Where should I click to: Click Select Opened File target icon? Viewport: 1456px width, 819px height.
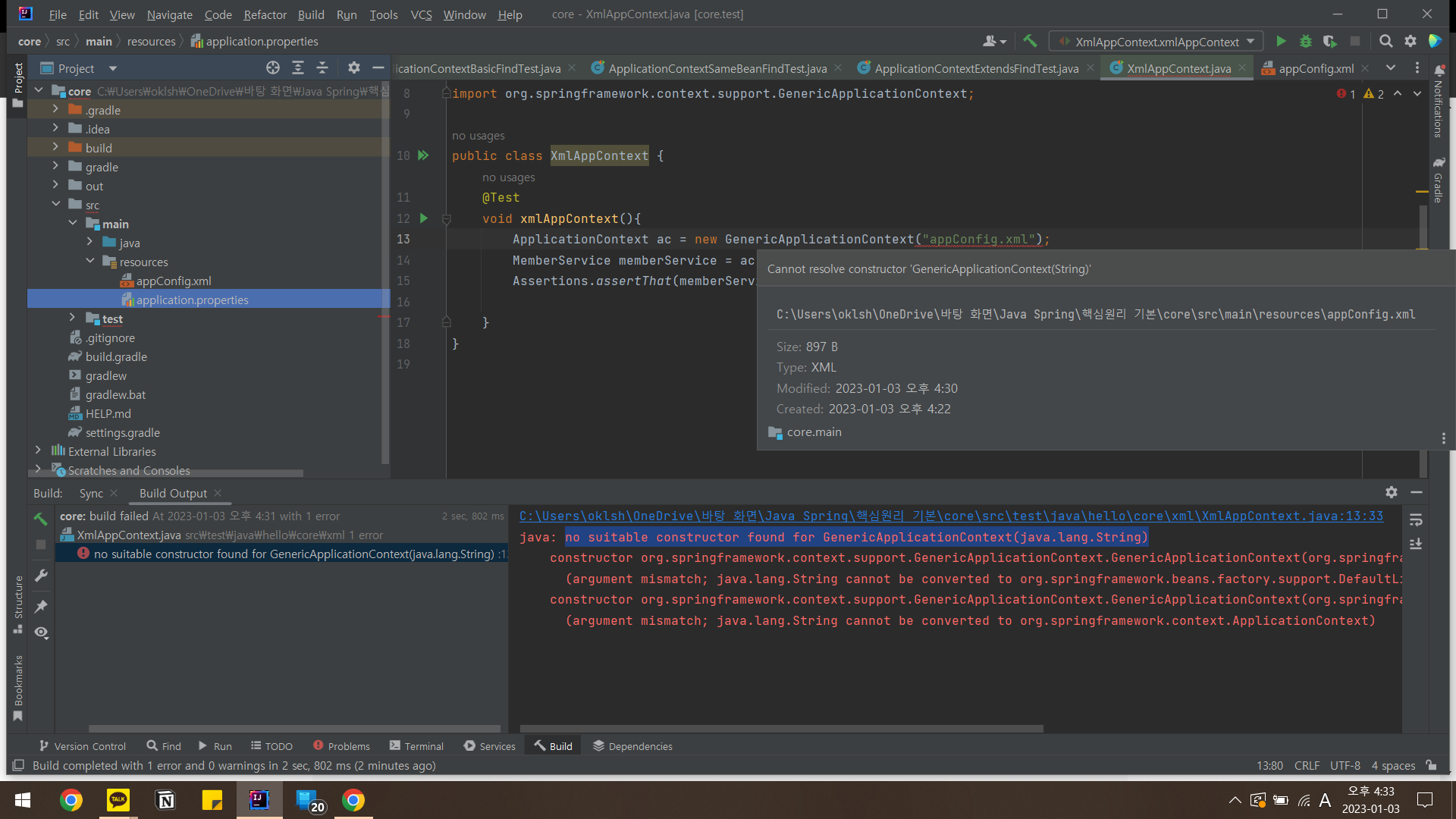click(x=273, y=68)
